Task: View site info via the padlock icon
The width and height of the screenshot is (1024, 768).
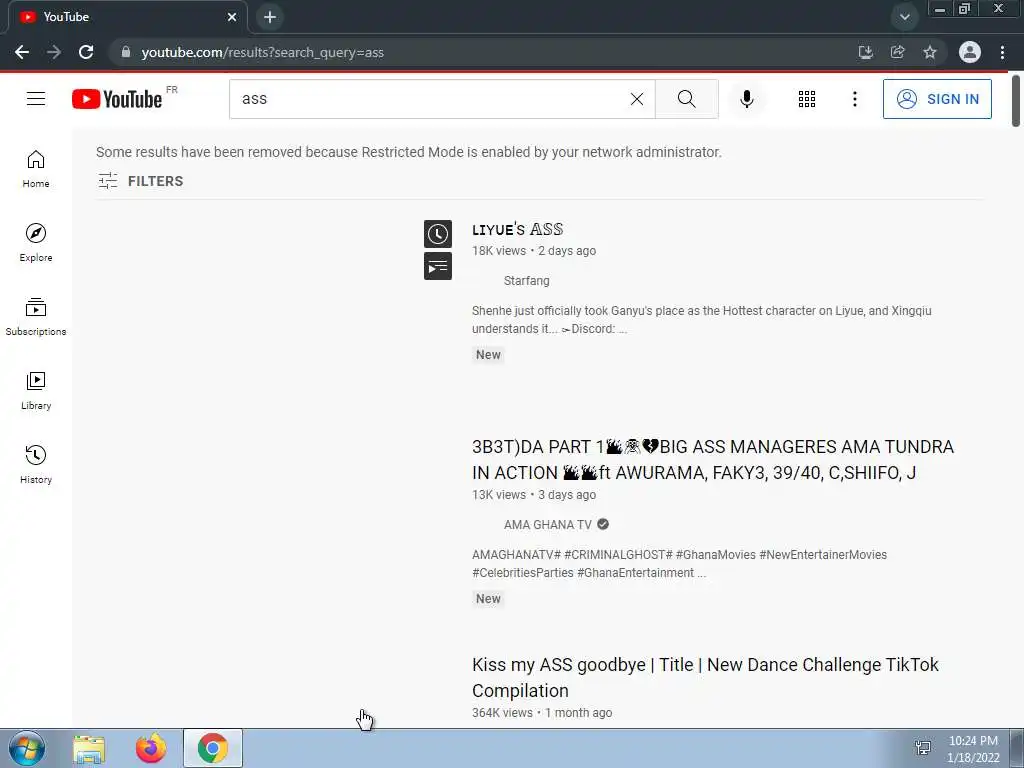Action: (125, 52)
